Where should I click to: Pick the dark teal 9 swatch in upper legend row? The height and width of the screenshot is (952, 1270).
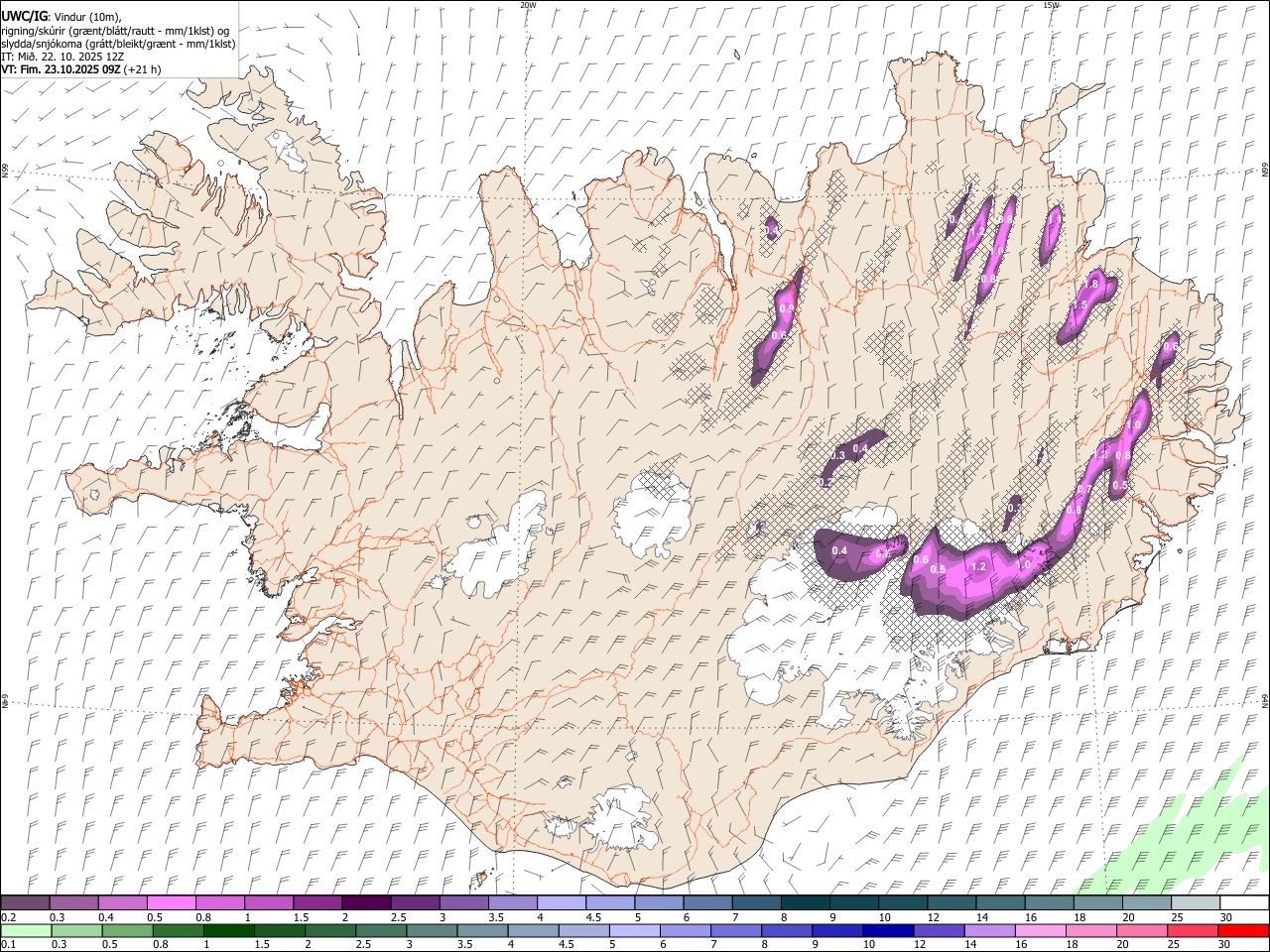854,903
